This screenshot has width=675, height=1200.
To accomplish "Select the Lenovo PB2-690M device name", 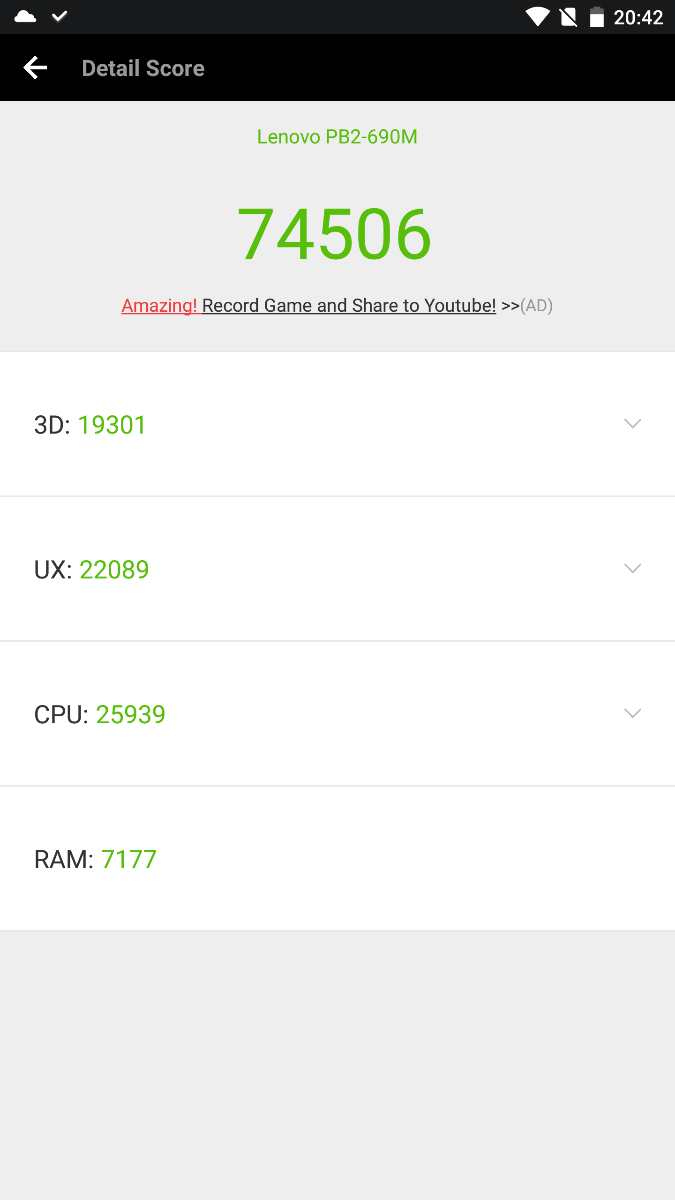I will pyautogui.click(x=337, y=137).
